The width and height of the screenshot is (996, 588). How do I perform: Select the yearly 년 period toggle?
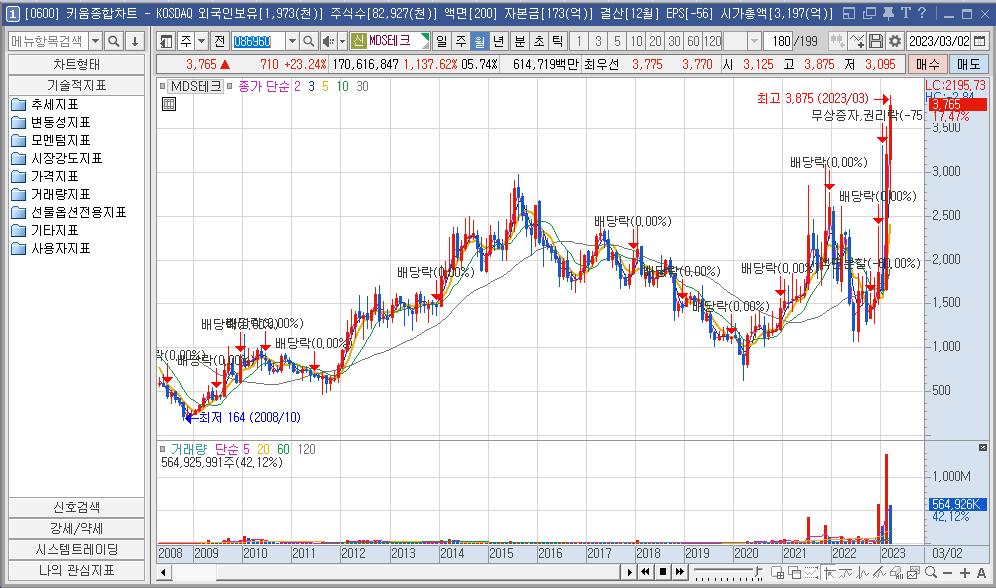click(499, 42)
